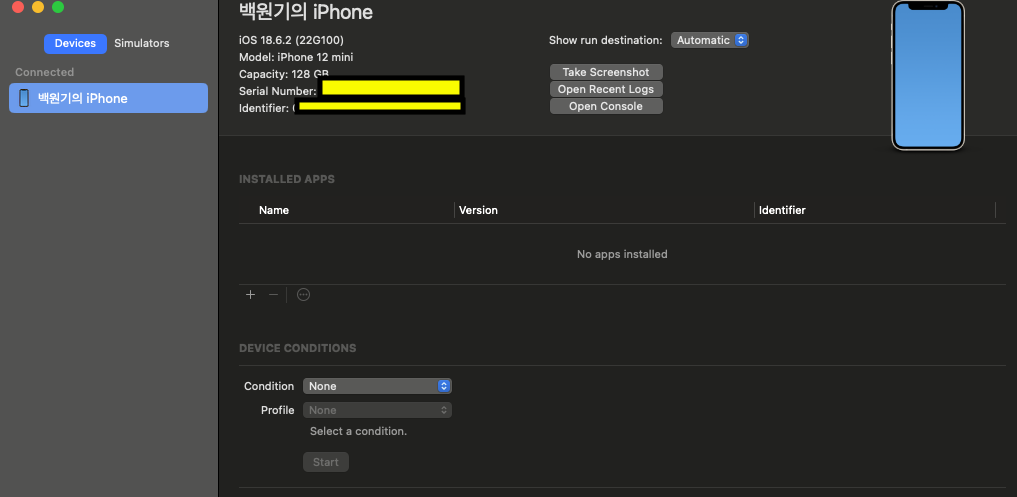
Task: Click the Connected group label in sidebar
Action: (45, 72)
